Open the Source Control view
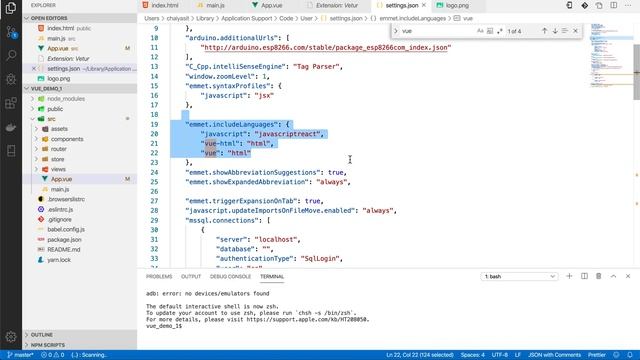 11,31
